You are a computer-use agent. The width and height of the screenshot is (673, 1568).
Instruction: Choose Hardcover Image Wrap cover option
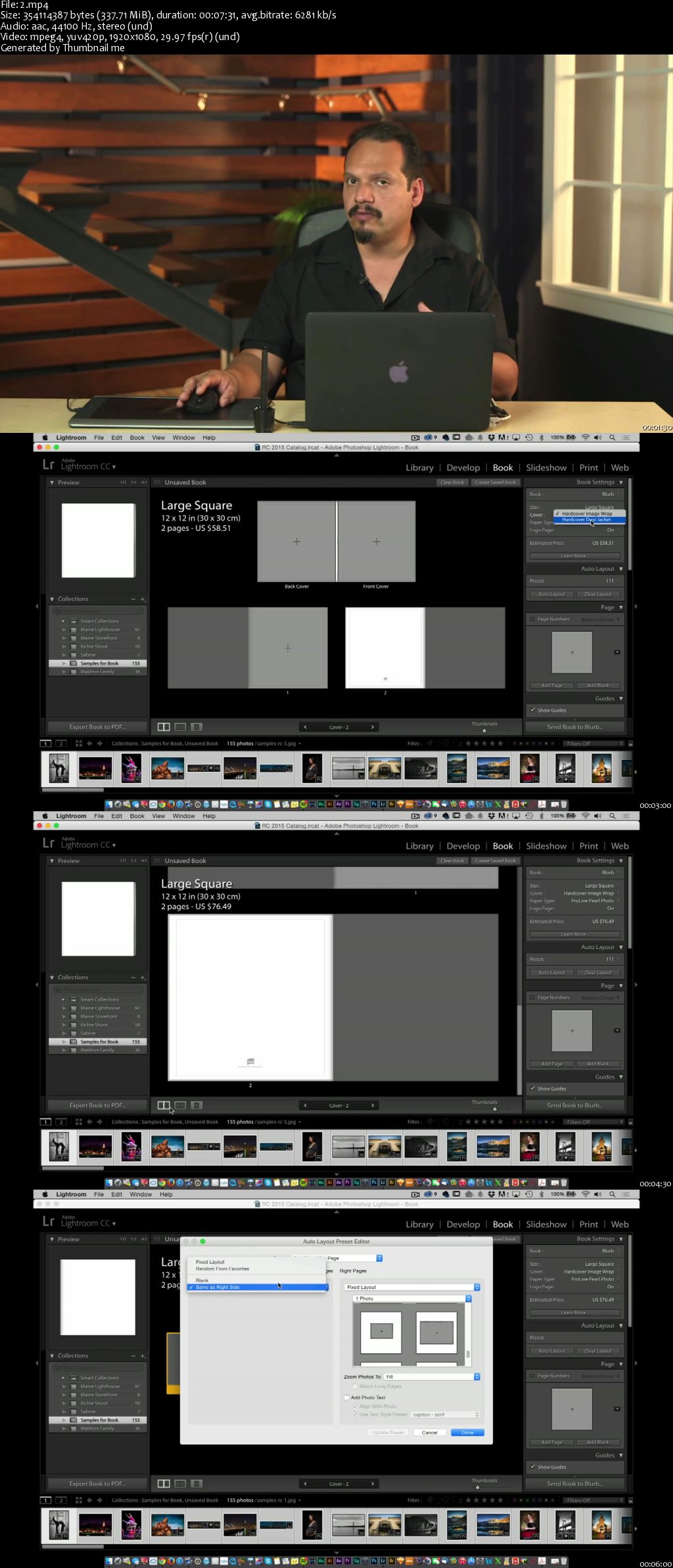pos(589,514)
